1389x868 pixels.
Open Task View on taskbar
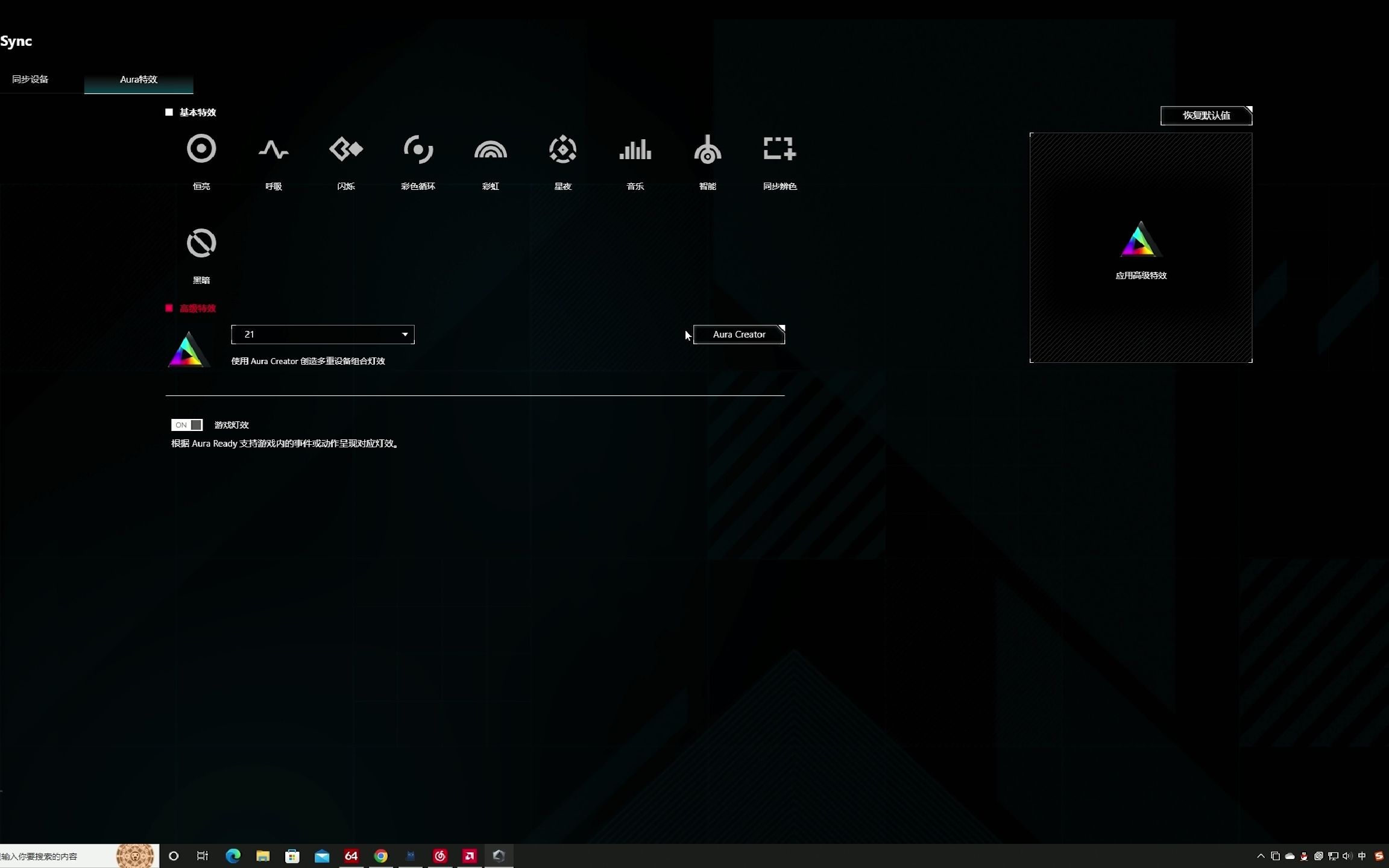coord(203,856)
